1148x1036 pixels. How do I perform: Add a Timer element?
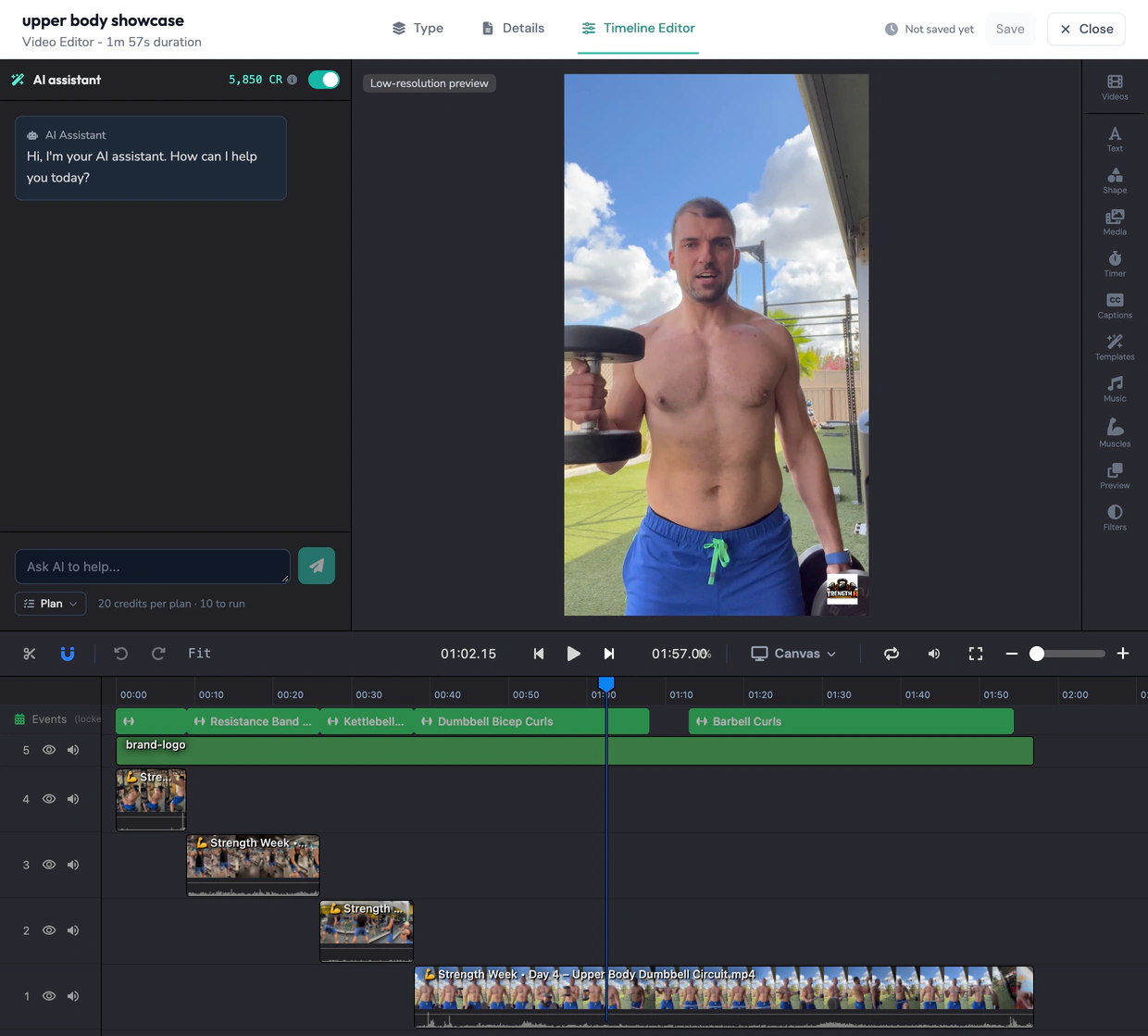tap(1115, 264)
